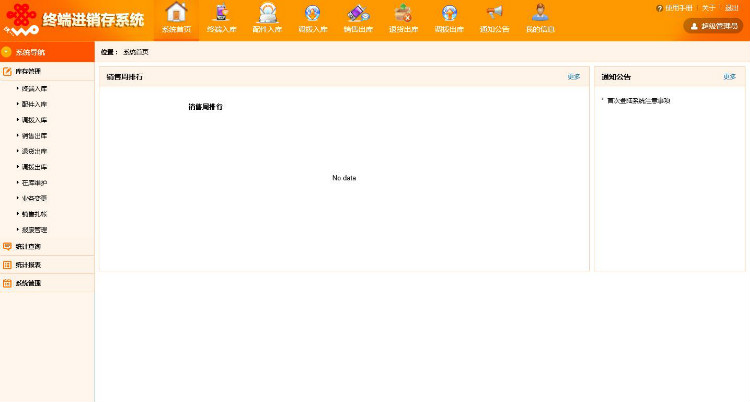Select 销售出库 in the sidebar tree
750x402 pixels.
[x=34, y=135]
